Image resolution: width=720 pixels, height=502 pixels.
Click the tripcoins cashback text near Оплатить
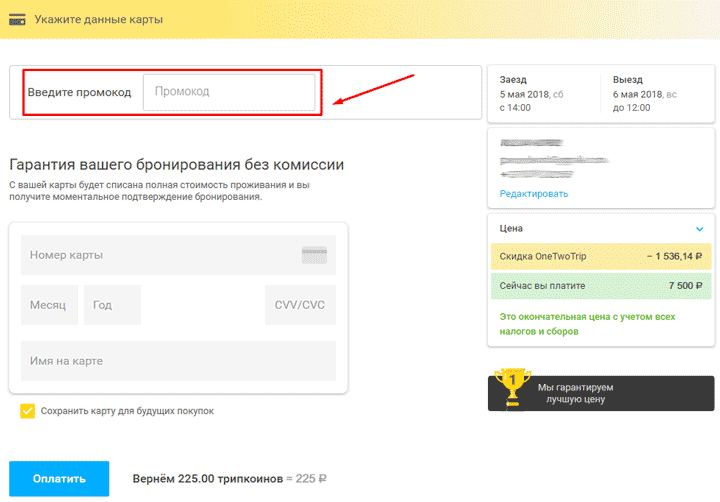(x=229, y=479)
